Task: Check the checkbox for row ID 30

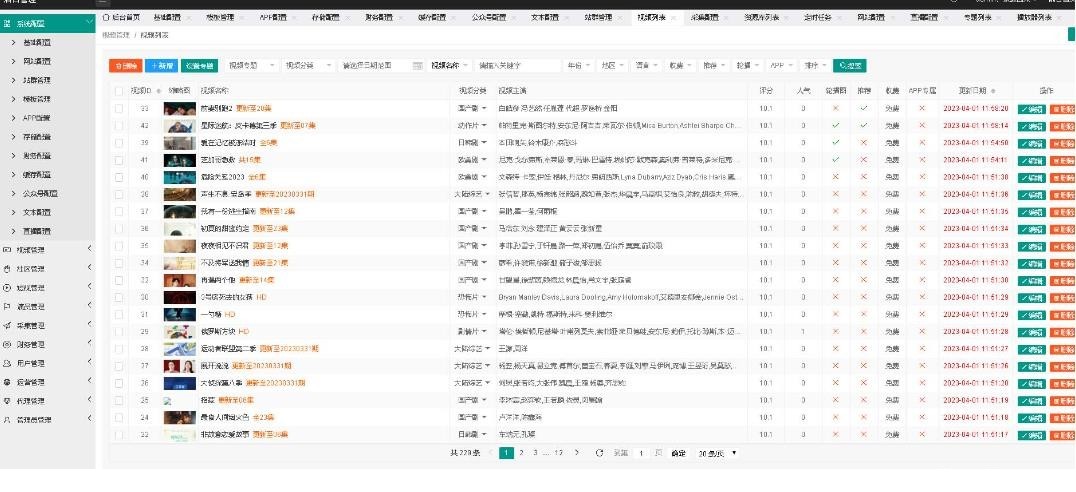Action: click(x=119, y=297)
